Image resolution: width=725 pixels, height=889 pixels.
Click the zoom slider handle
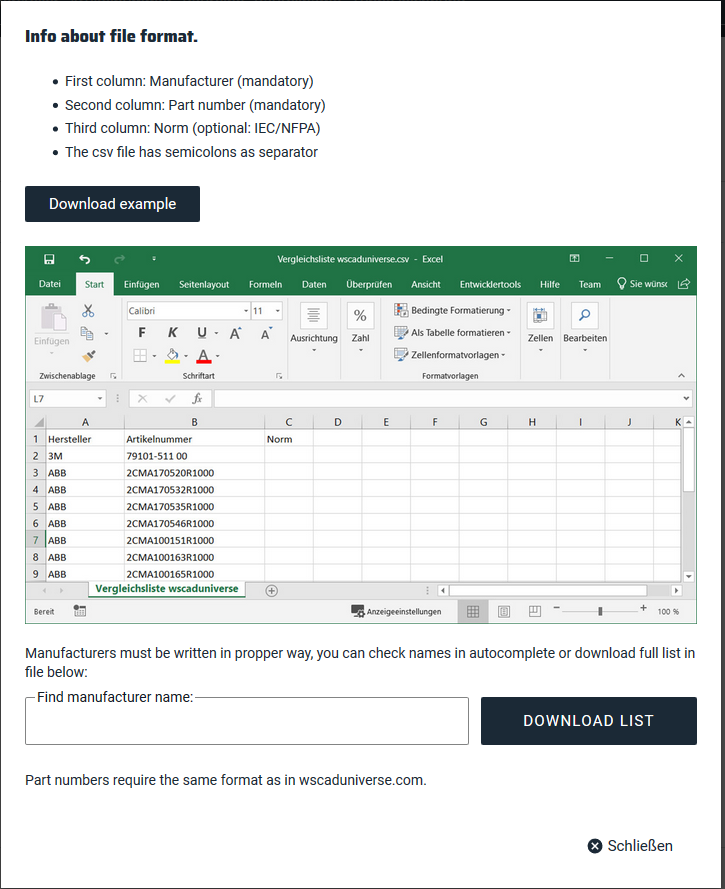pos(600,611)
